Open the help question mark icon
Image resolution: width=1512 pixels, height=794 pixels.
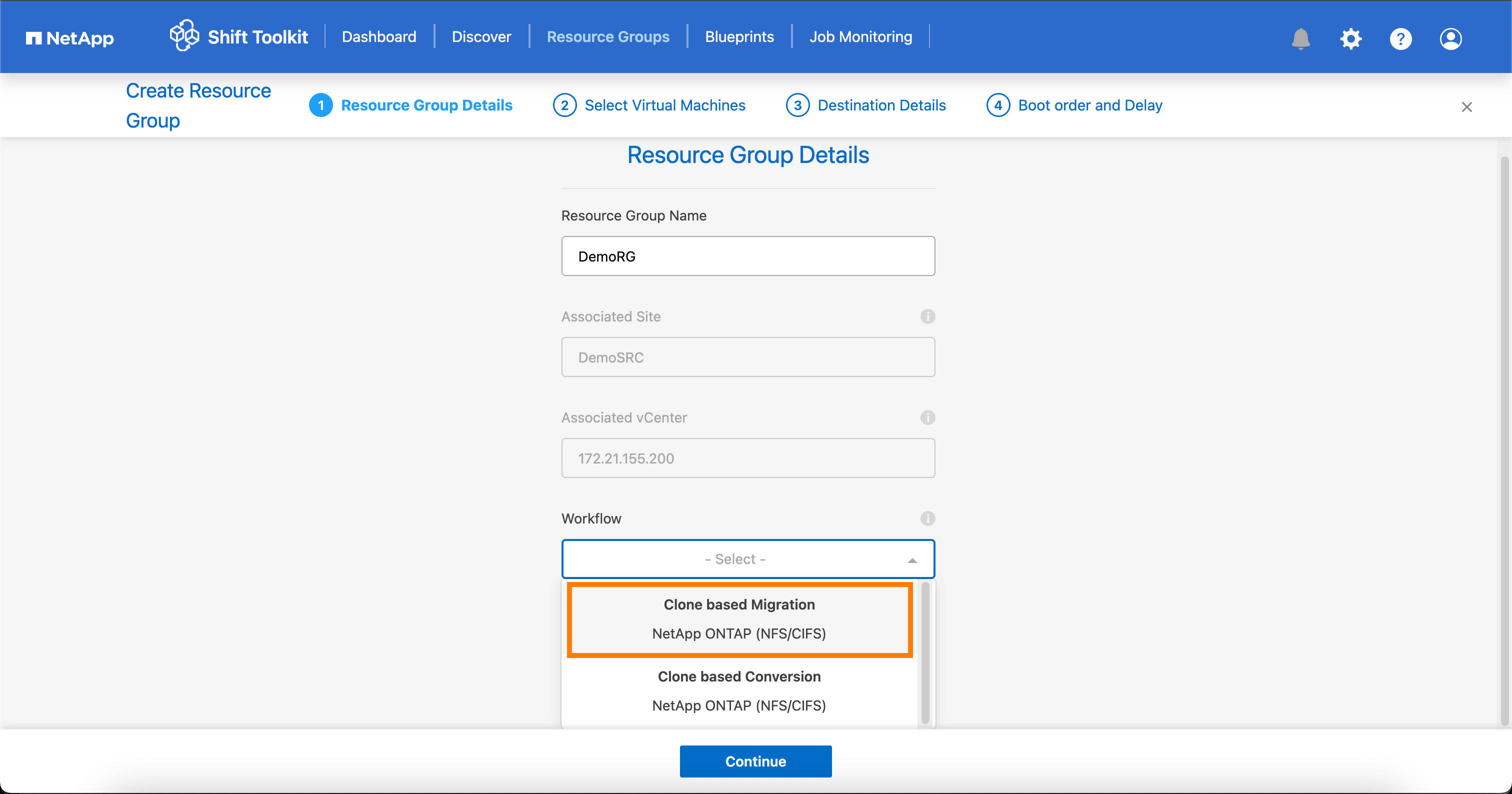click(1400, 38)
